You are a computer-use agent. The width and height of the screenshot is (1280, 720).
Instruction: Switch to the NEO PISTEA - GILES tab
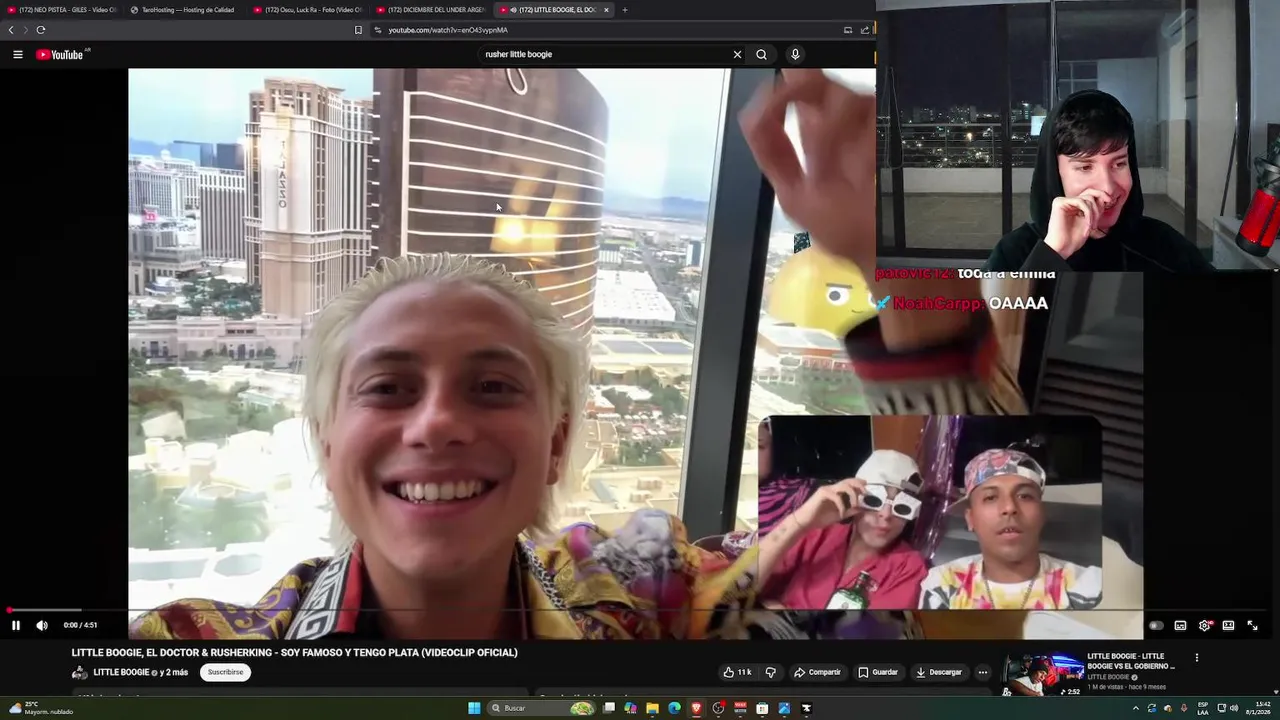(x=62, y=10)
